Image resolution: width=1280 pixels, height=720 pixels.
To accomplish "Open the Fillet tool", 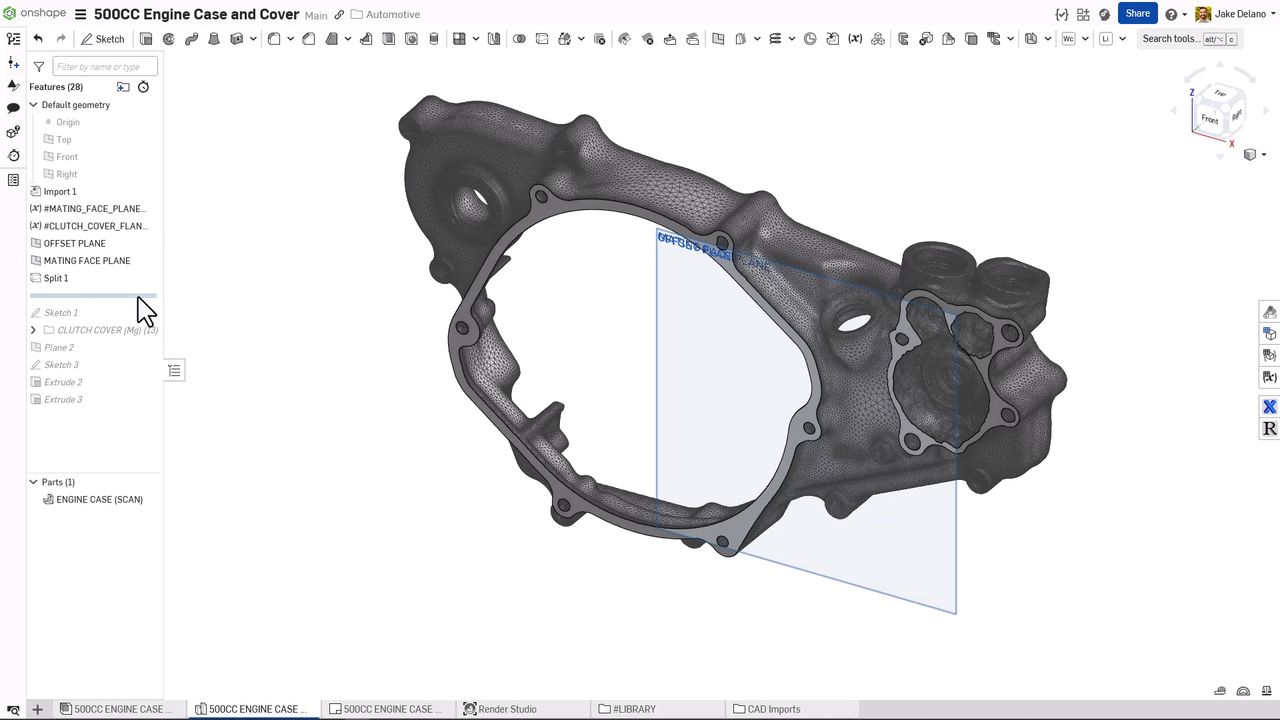I will point(274,38).
